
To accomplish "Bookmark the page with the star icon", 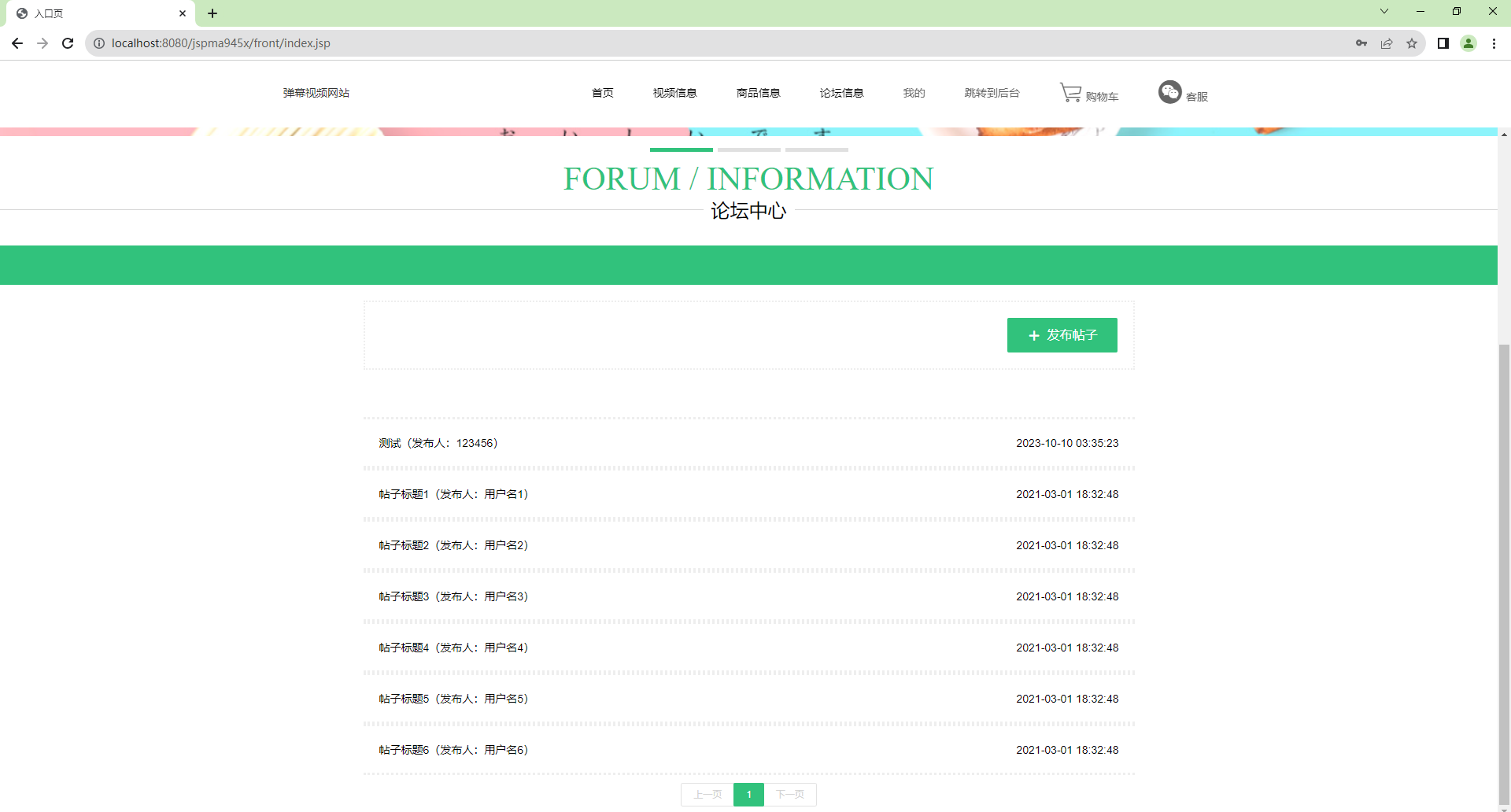I will pyautogui.click(x=1412, y=43).
